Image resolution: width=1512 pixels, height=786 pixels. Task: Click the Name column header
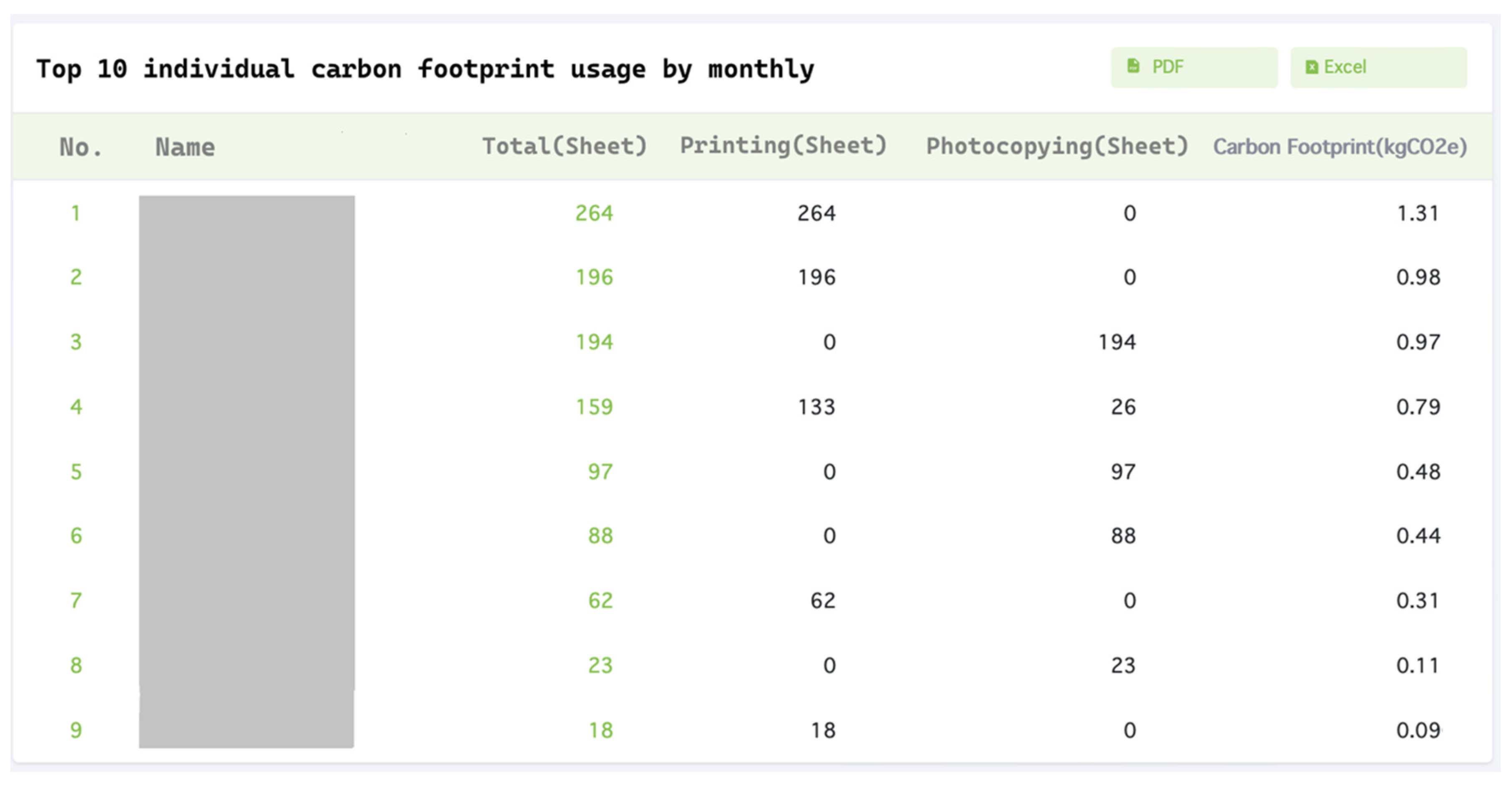185,147
